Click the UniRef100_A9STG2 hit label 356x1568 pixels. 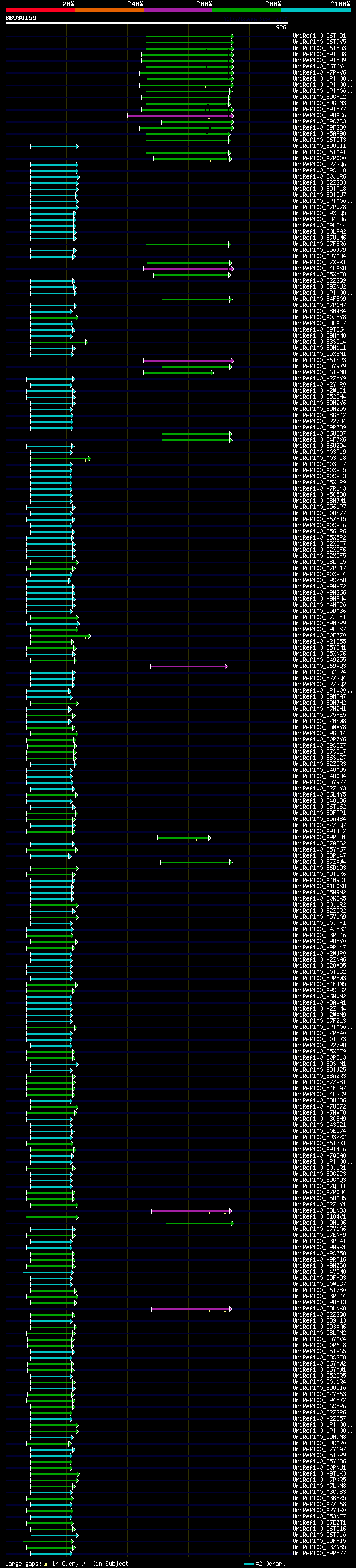319,990
